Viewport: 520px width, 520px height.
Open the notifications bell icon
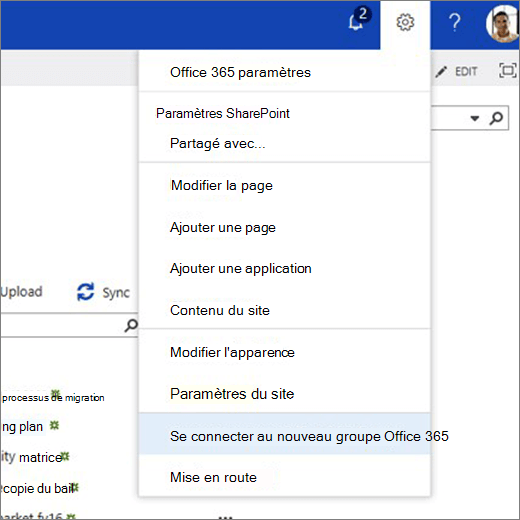(x=356, y=22)
